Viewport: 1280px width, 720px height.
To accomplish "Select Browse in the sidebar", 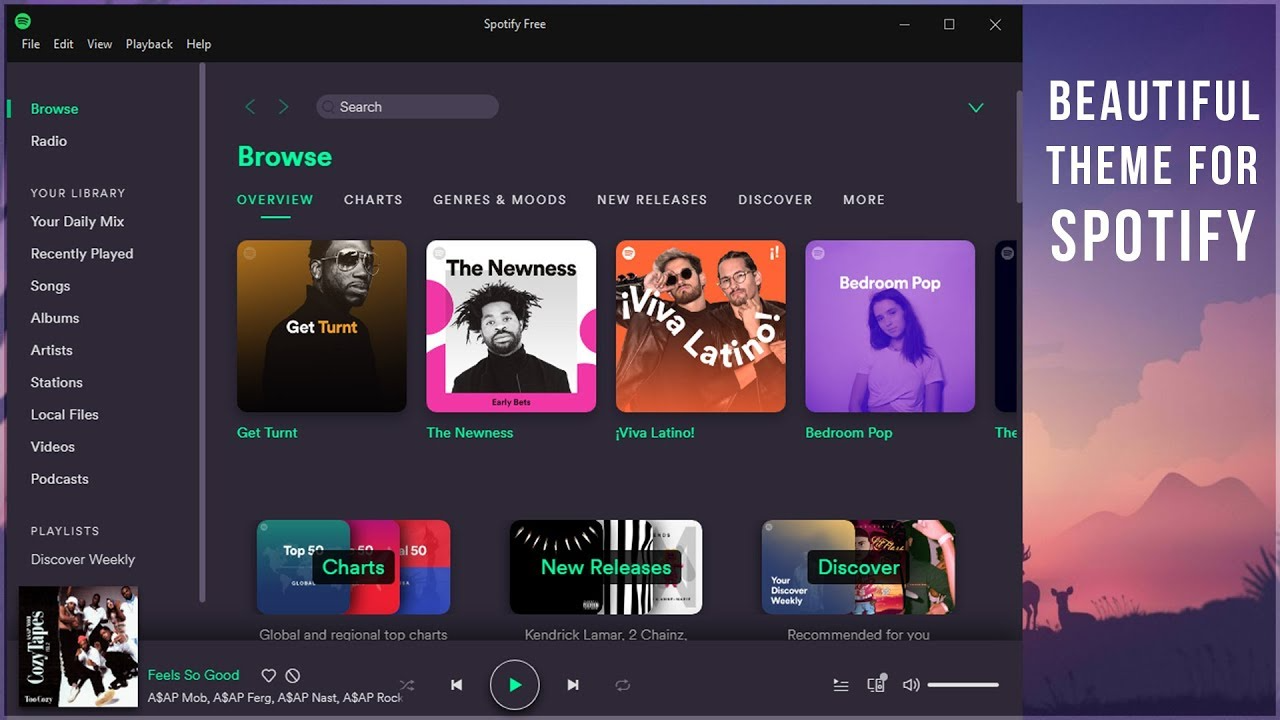I will [x=54, y=109].
